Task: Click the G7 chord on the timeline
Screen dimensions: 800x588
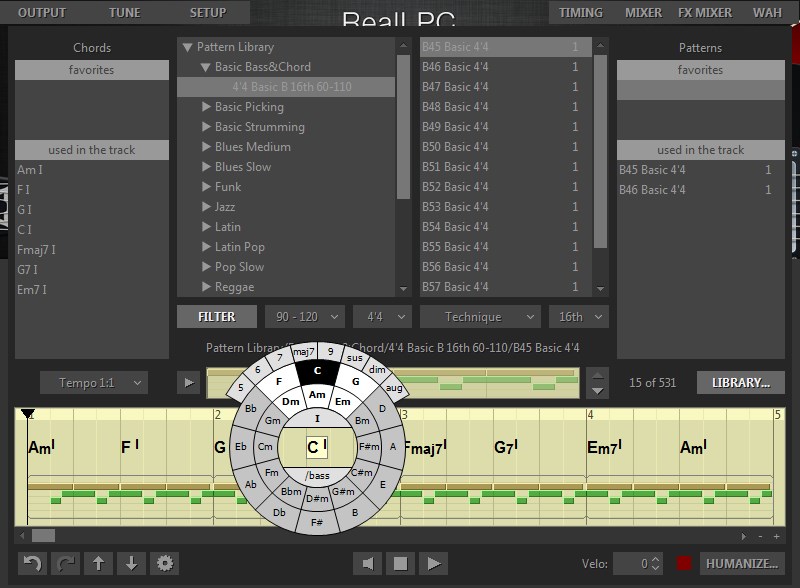Action: coord(506,448)
